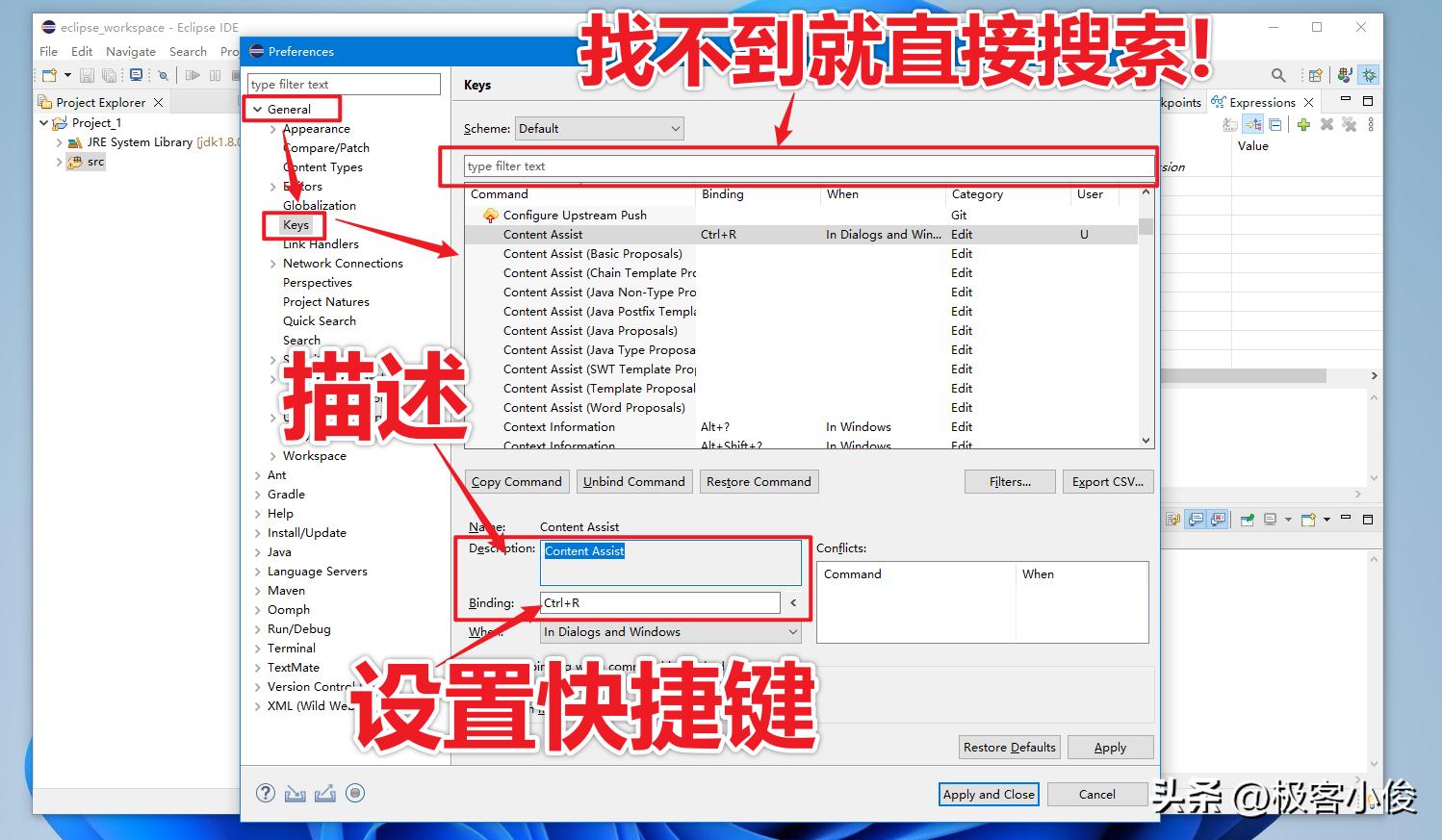Open a console with the Open Console icon
The width and height of the screenshot is (1442, 840).
137,74
